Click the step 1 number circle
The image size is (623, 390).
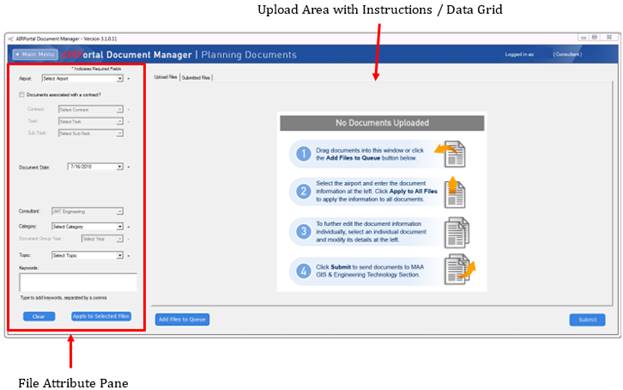point(304,154)
